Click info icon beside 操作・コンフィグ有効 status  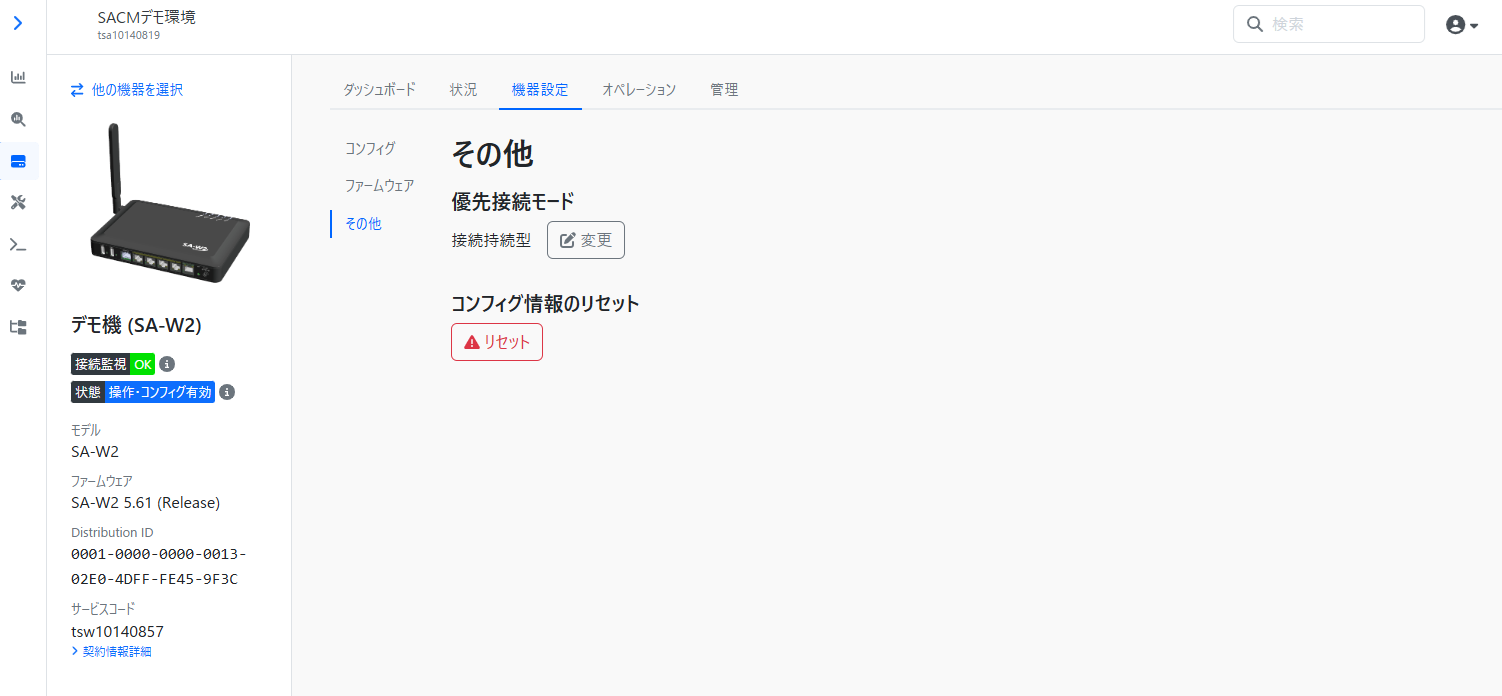coord(227,392)
